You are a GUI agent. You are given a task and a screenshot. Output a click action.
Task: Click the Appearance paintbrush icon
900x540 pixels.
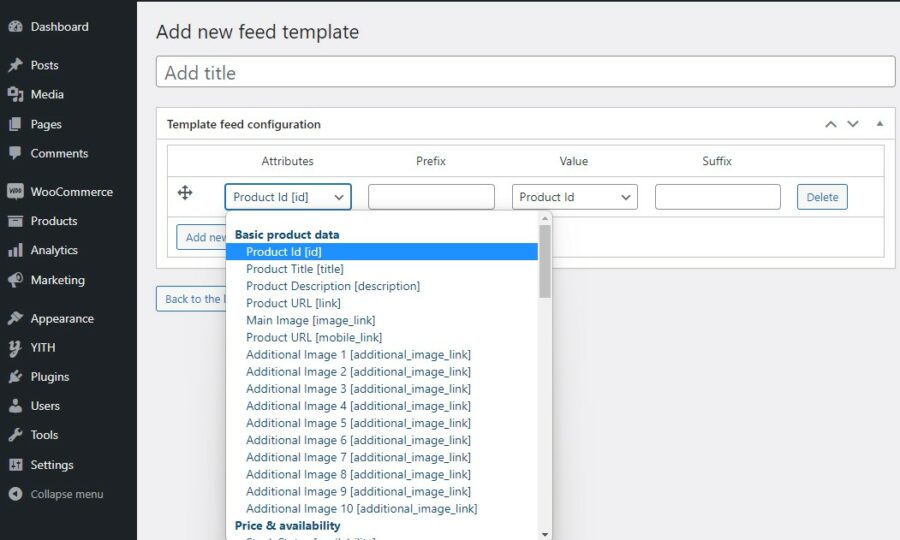15,318
